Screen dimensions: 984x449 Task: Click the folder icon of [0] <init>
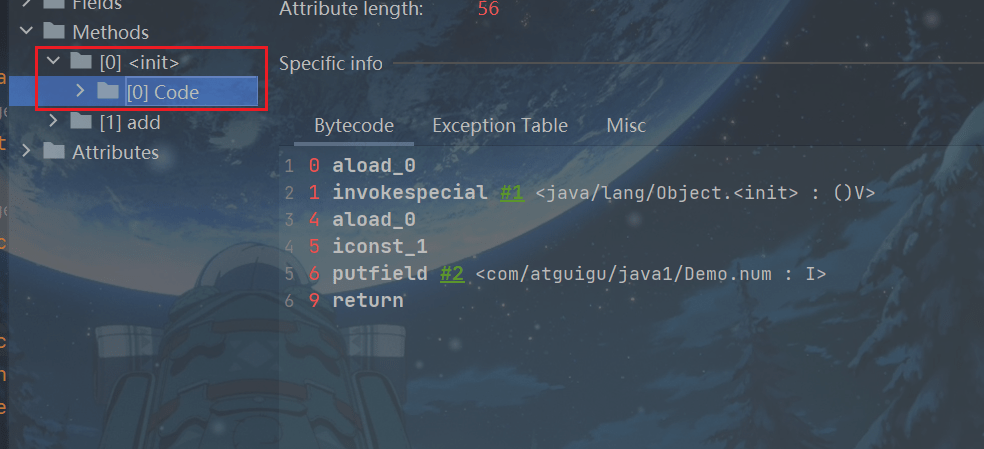pos(81,62)
